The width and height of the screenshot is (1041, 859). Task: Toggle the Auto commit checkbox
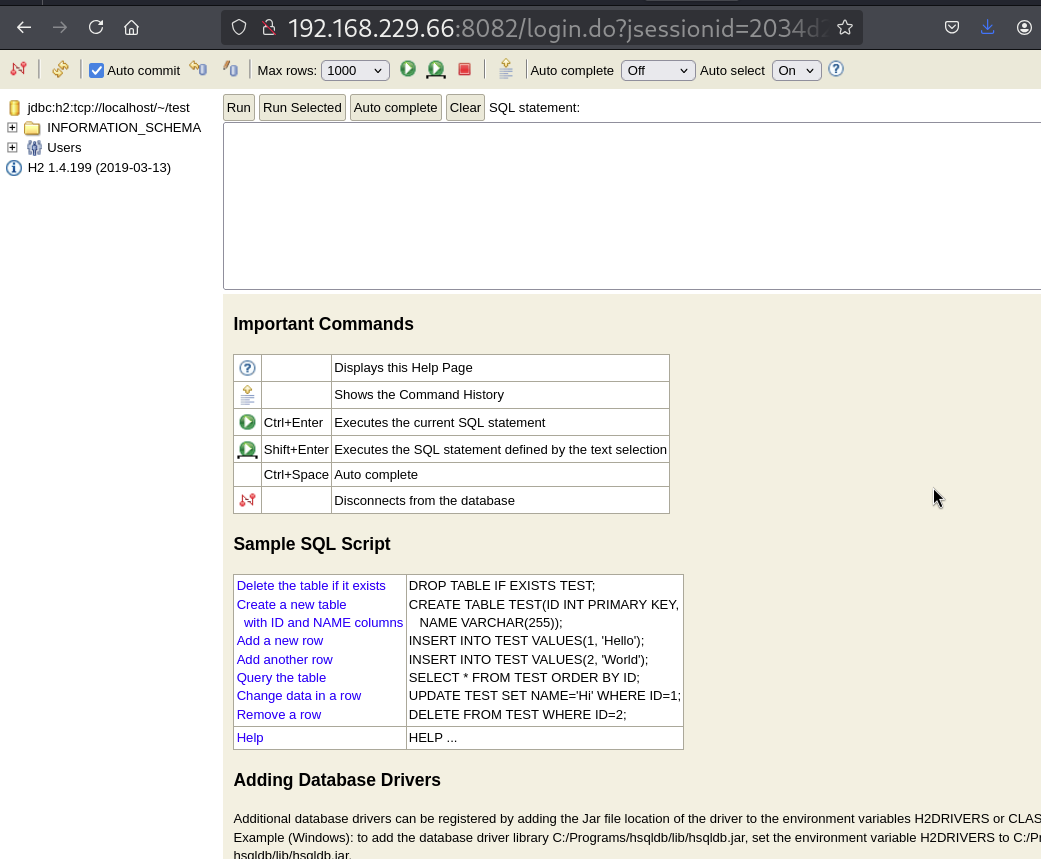tap(97, 70)
